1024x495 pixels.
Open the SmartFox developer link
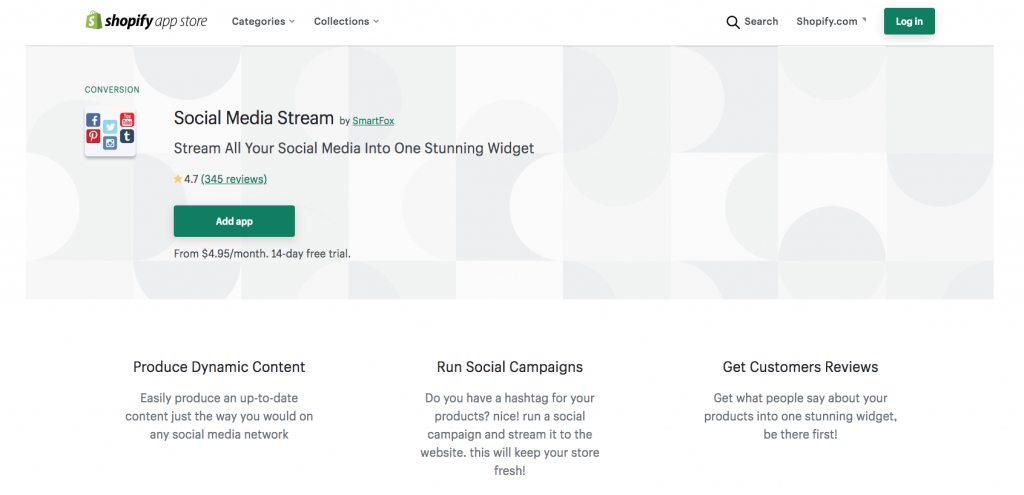coord(373,121)
